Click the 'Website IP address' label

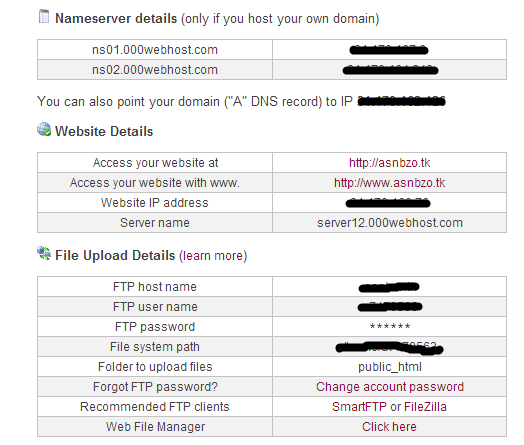(155, 203)
